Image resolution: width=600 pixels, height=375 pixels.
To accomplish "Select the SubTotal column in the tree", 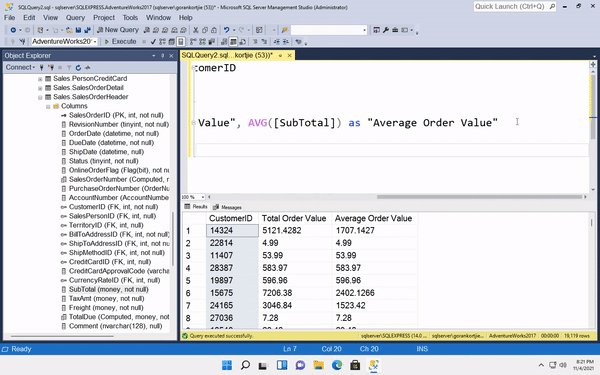I will coord(109,289).
